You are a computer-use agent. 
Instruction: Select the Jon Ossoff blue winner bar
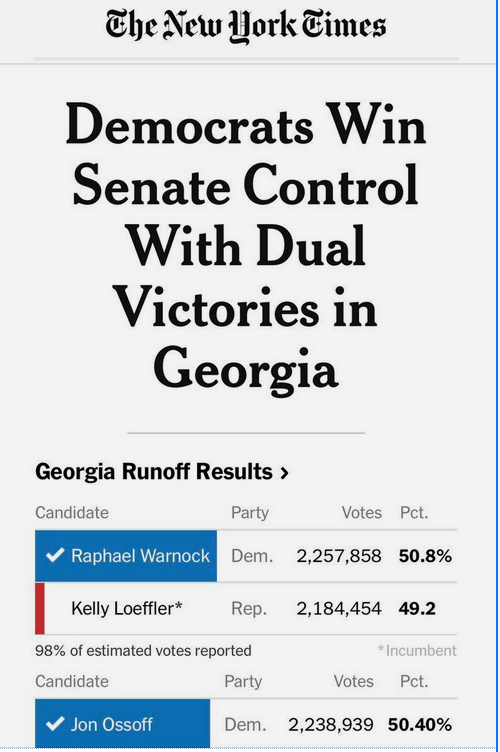pos(123,723)
